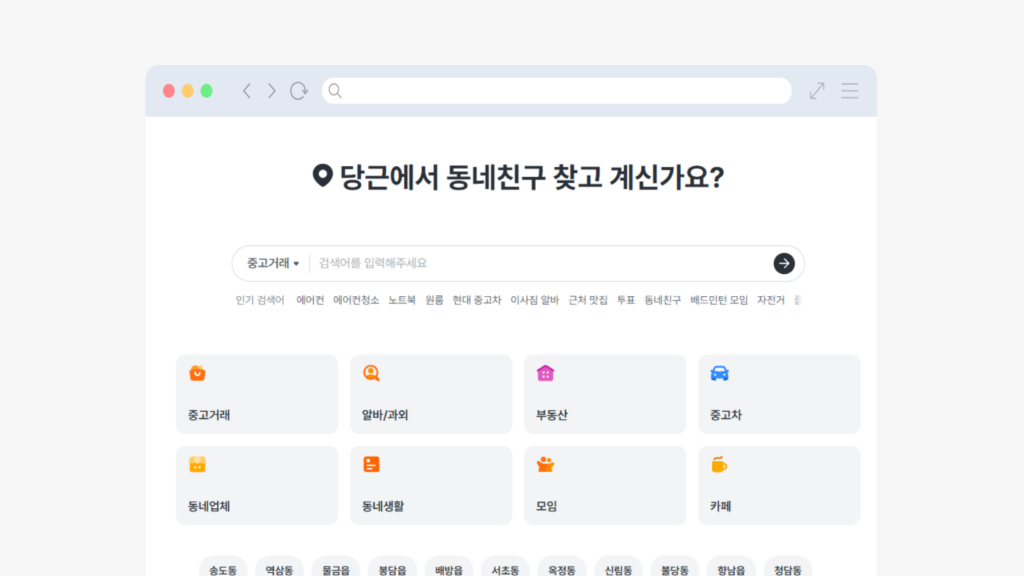Screen dimensions: 1024x576
Task: Click the expand fullscreen arrow icon
Action: coord(817,91)
